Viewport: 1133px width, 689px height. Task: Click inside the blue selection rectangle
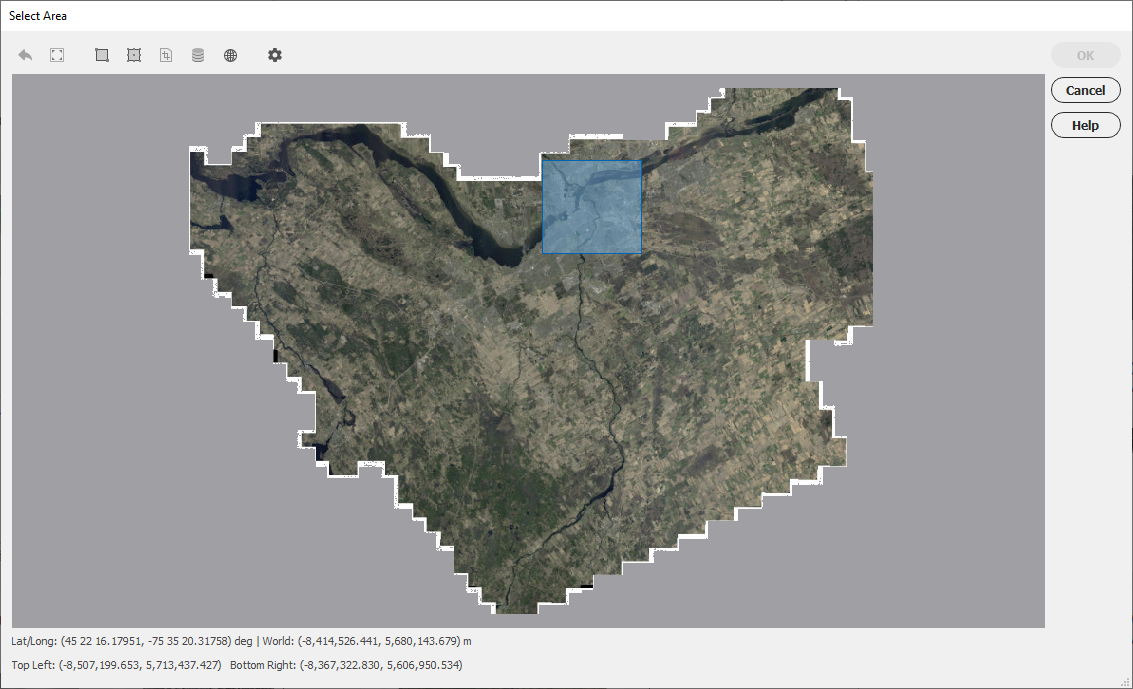592,207
